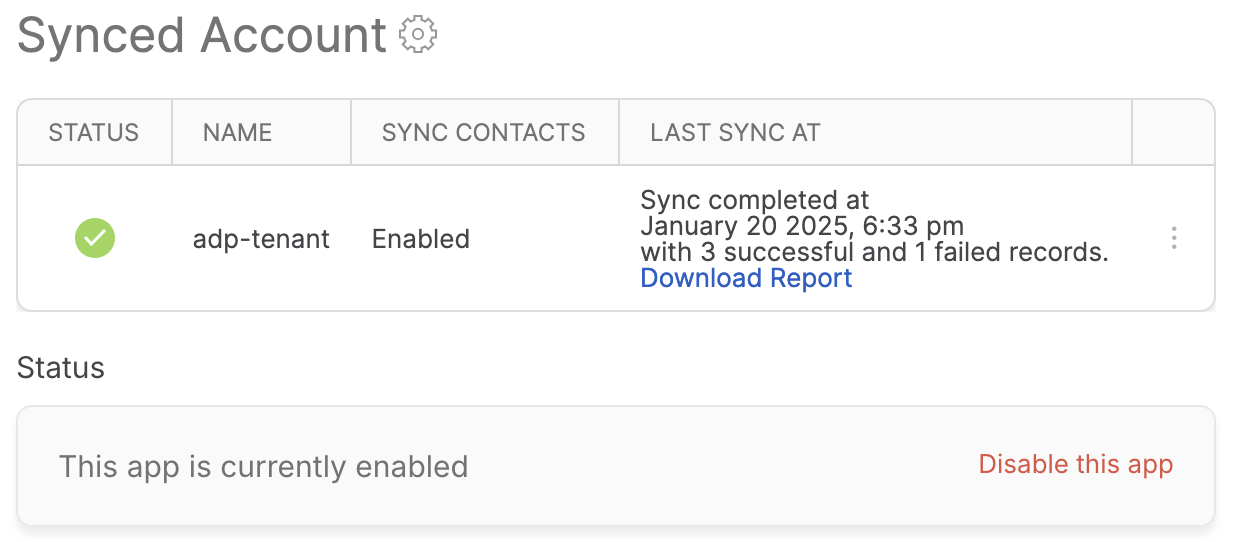Click the SYNC CONTACTS column header
The height and width of the screenshot is (542, 1234).
484,132
